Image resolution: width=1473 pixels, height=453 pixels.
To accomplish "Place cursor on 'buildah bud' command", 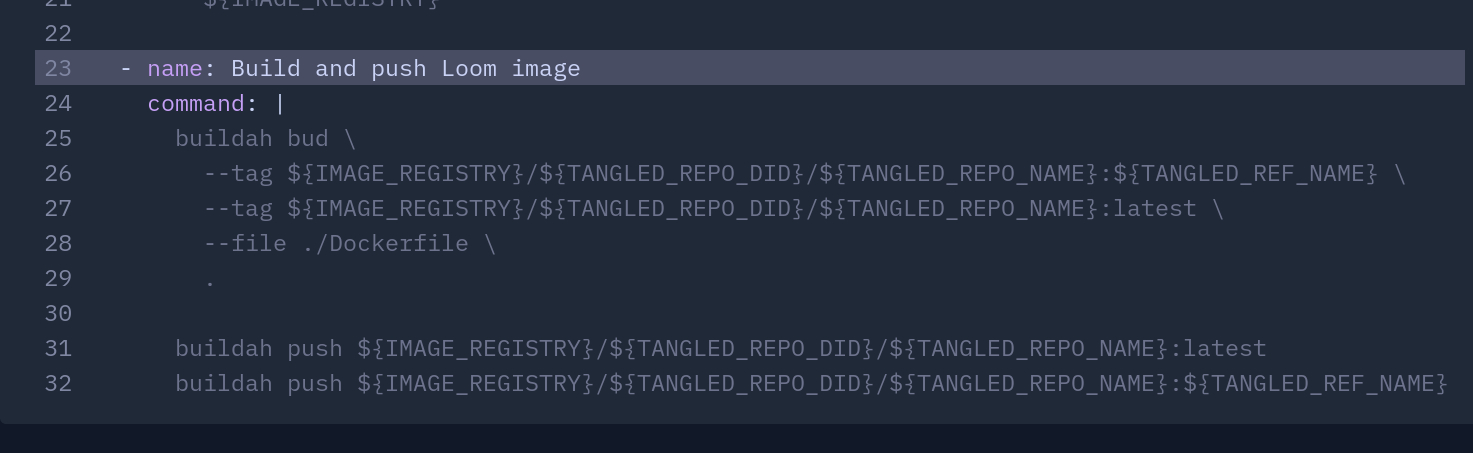I will 251,138.
